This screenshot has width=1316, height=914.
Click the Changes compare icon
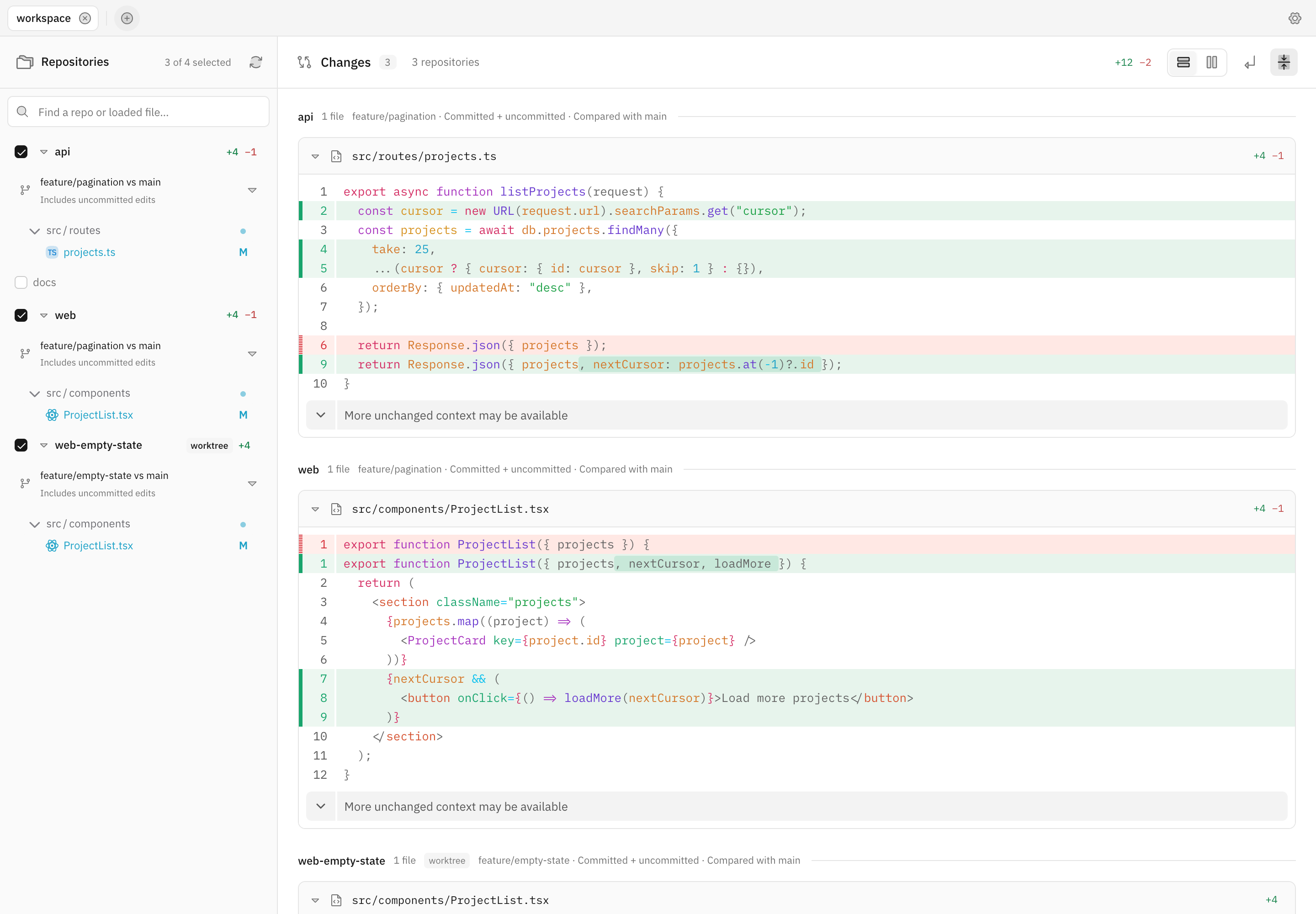[305, 62]
